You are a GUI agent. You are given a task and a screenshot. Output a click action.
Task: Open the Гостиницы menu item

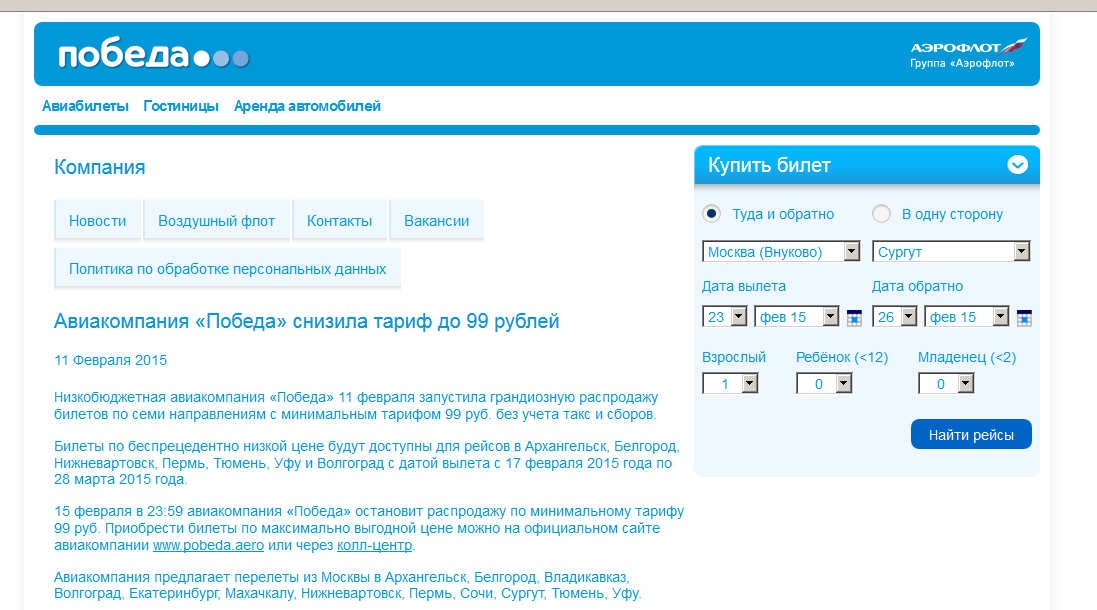(x=181, y=106)
